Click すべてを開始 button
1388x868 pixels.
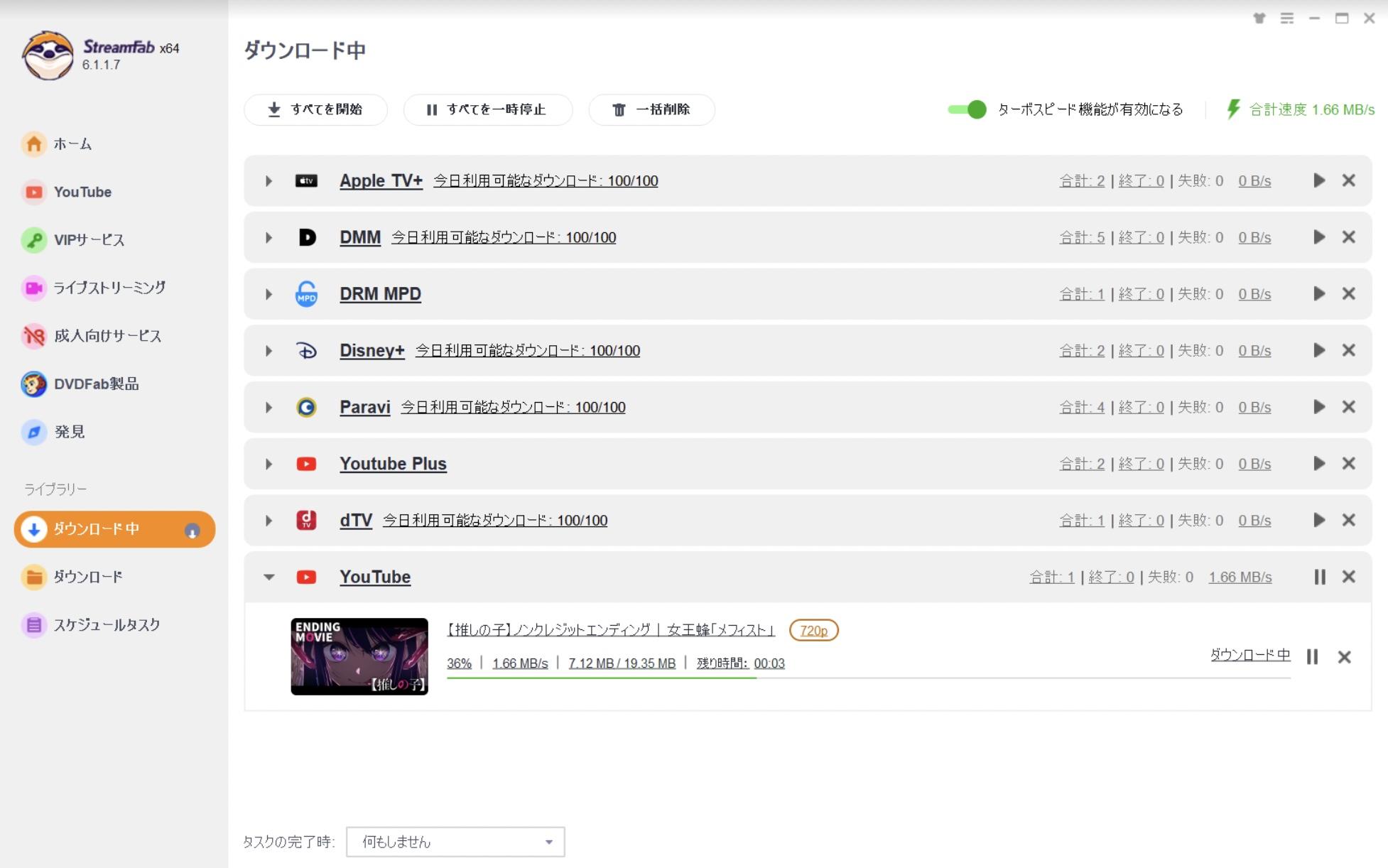pyautogui.click(x=315, y=109)
